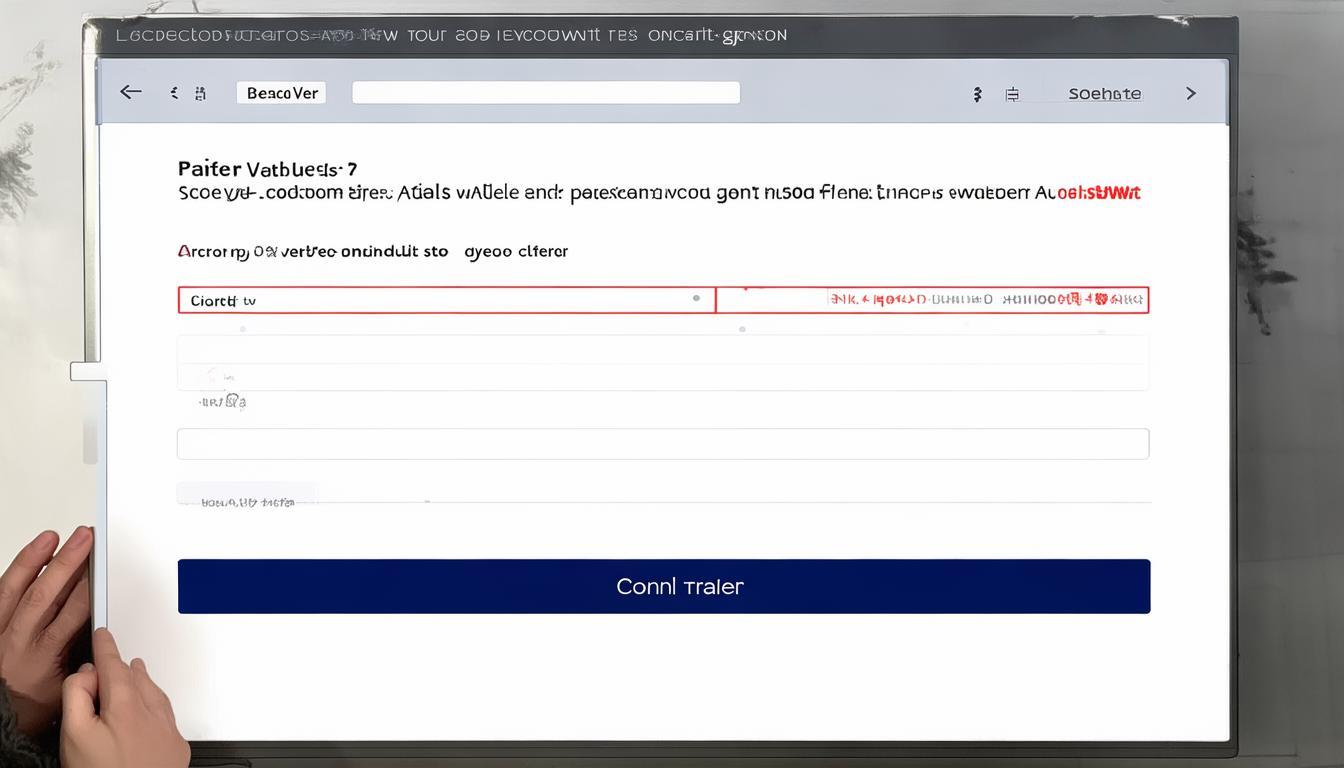
Task: Click the back arrow in the toolbar
Action: (130, 93)
